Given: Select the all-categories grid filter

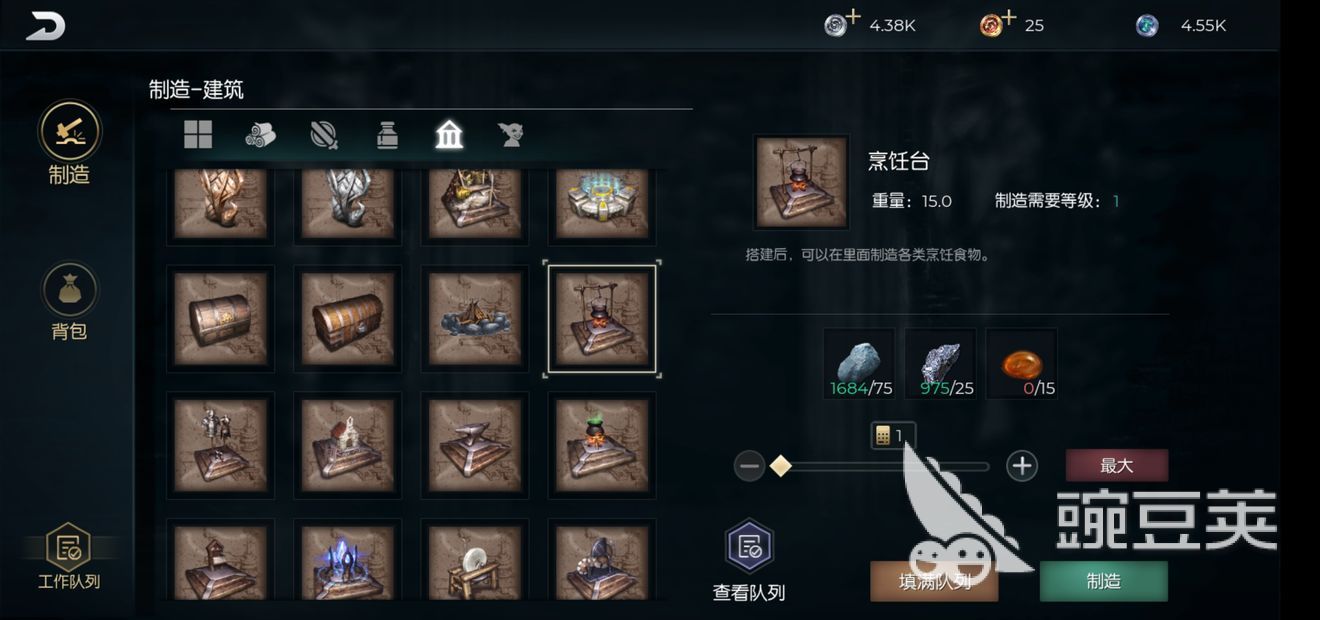Looking at the screenshot, I should (x=198, y=134).
